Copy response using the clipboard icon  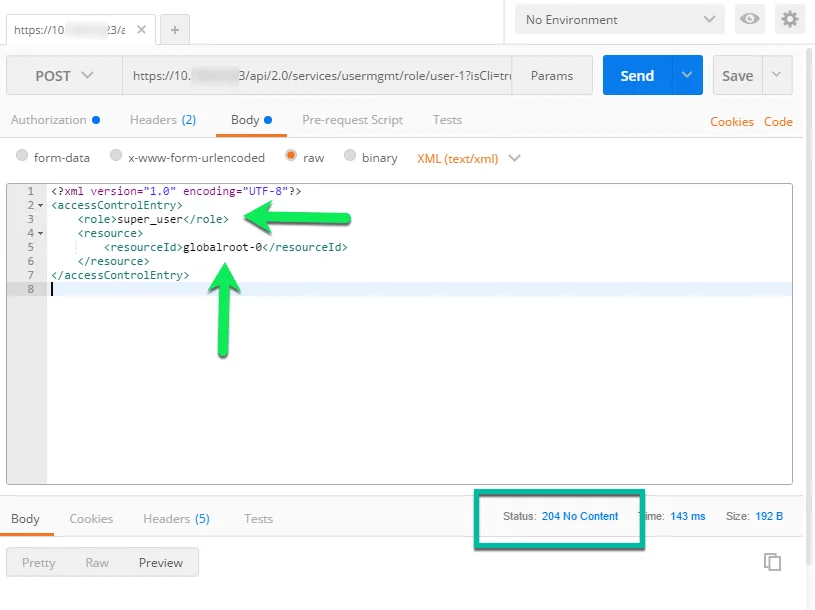tap(772, 562)
